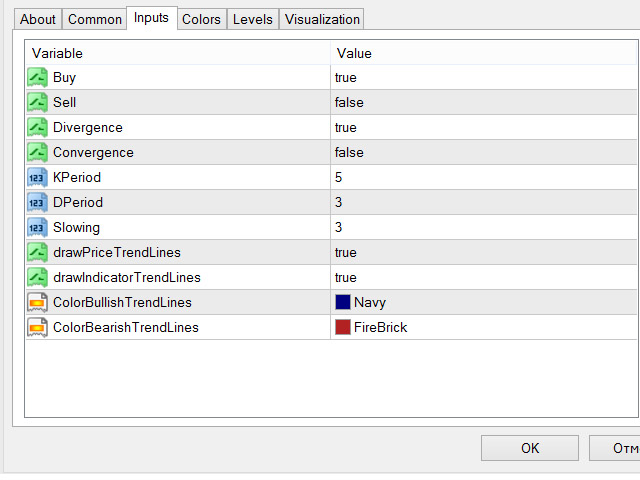Click the Slowing integer type icon
The width and height of the screenshot is (640, 480).
[37, 227]
